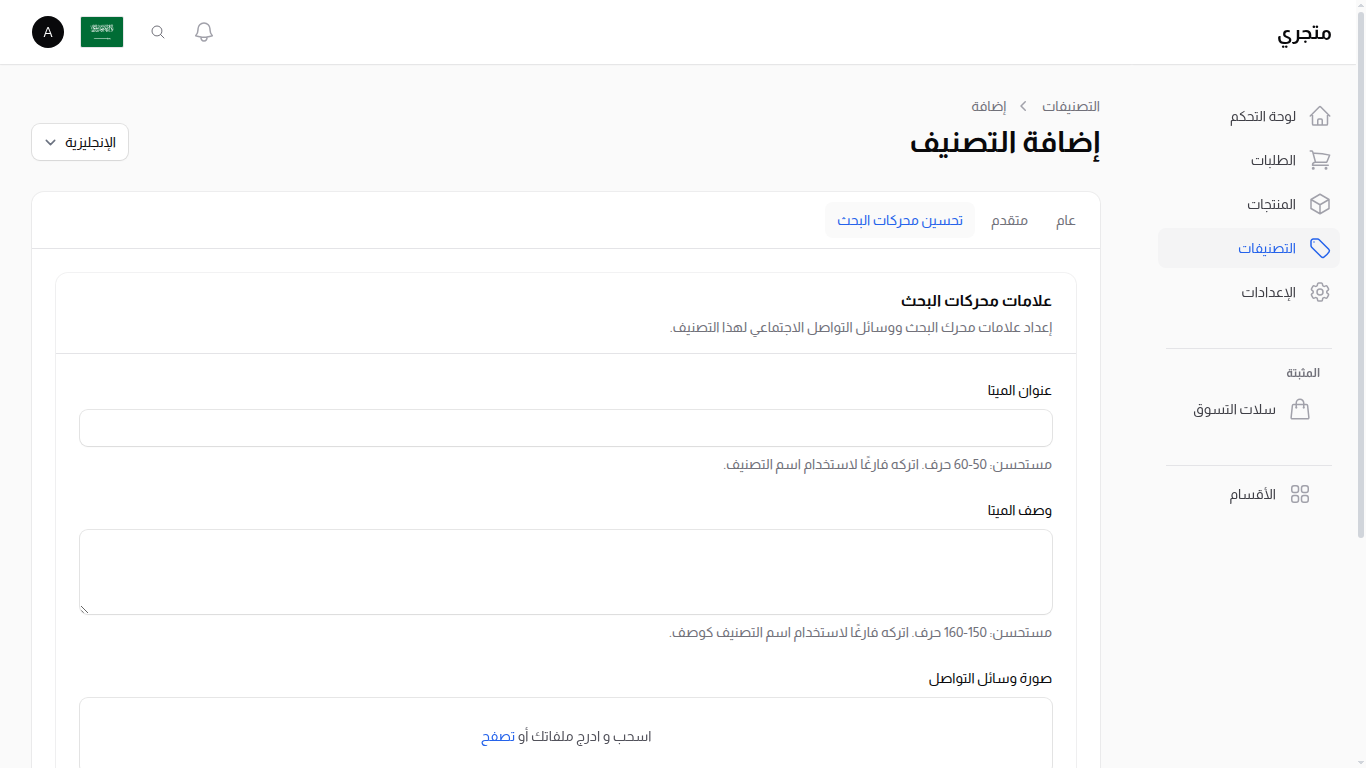The height and width of the screenshot is (768, 1366).
Task: Click the Saudi flag store badge
Action: [x=101, y=31]
